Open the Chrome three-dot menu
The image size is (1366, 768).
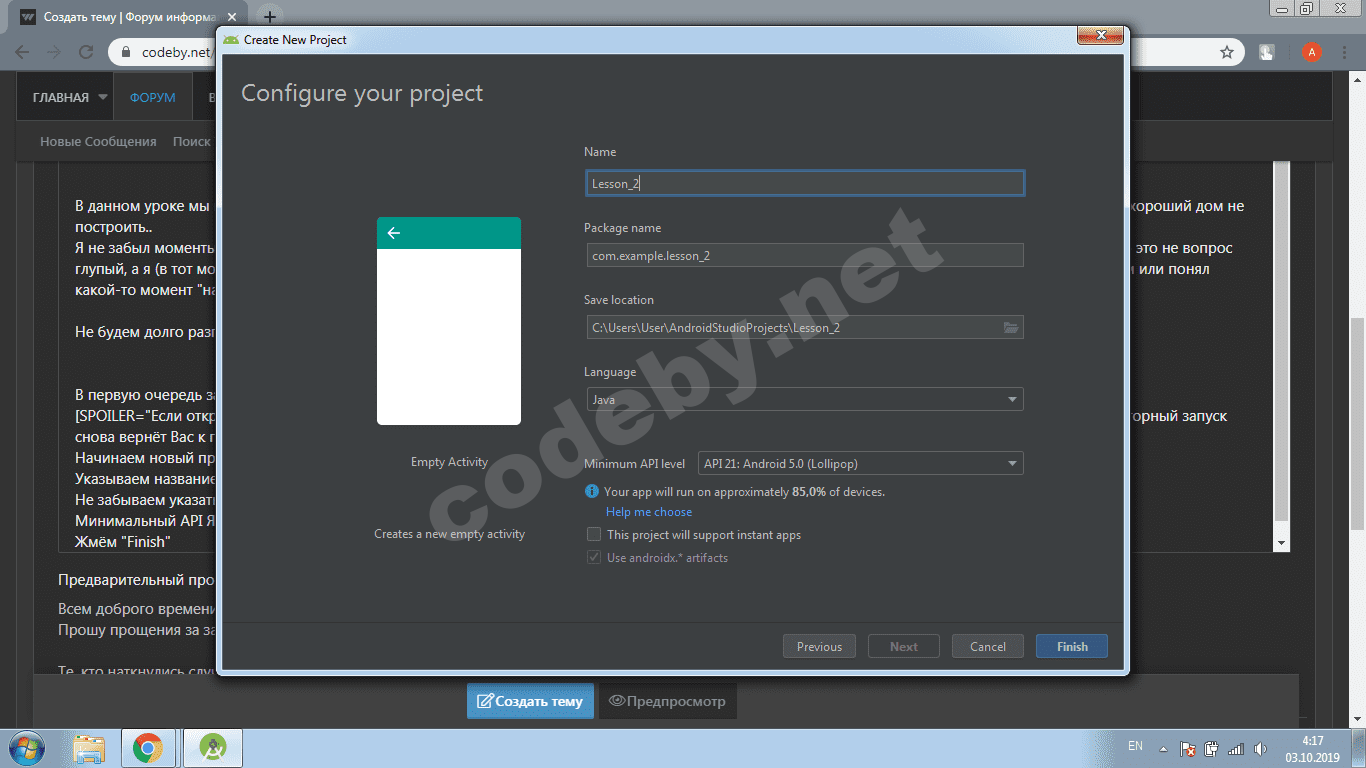(x=1346, y=52)
